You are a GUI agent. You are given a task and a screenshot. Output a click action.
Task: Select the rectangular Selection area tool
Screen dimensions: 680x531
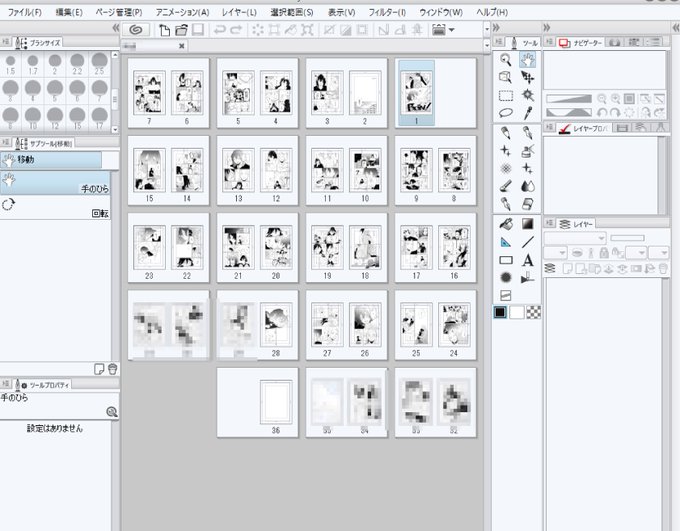coord(506,95)
